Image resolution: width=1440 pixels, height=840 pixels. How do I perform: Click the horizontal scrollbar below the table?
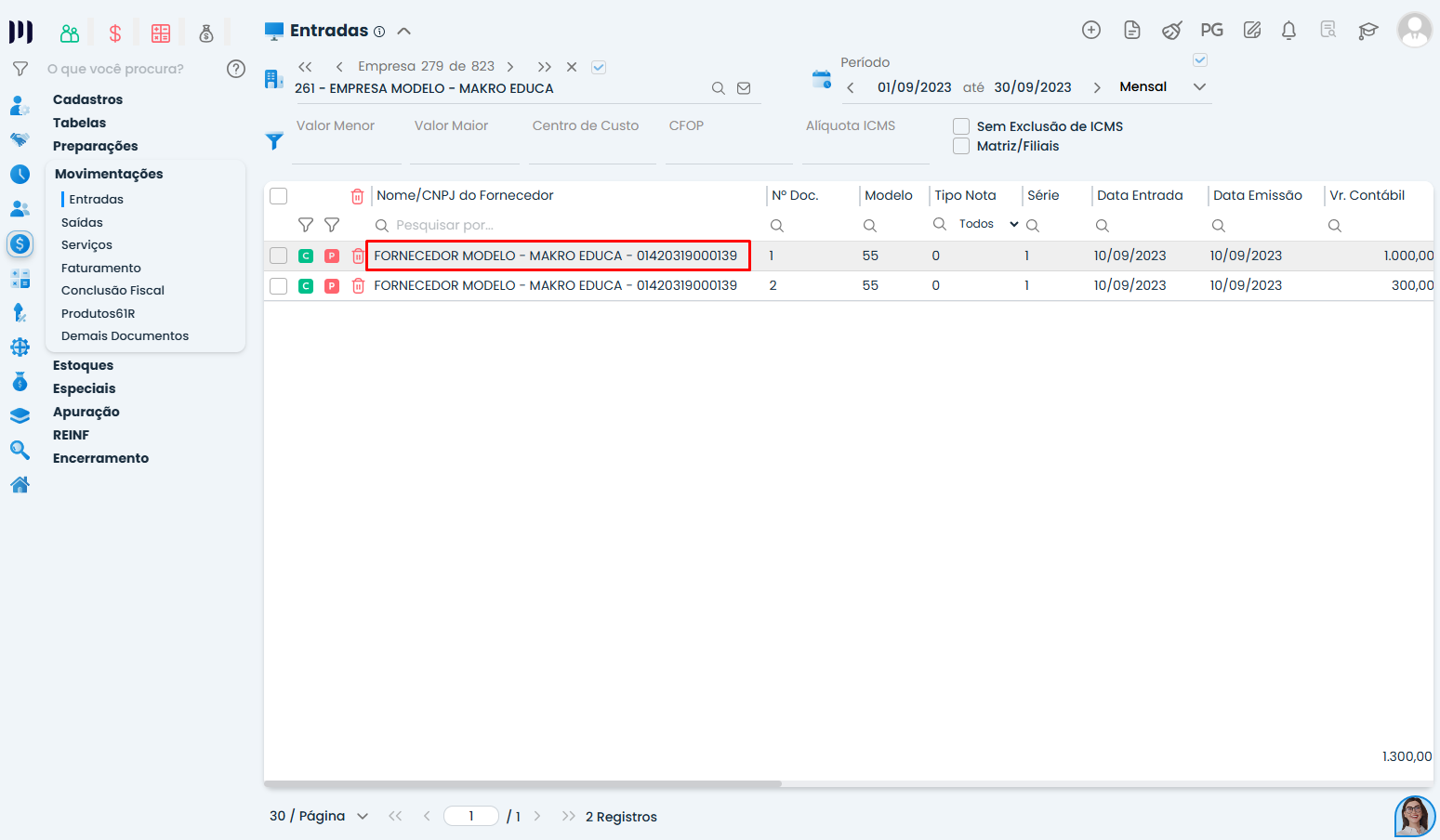pos(522,784)
